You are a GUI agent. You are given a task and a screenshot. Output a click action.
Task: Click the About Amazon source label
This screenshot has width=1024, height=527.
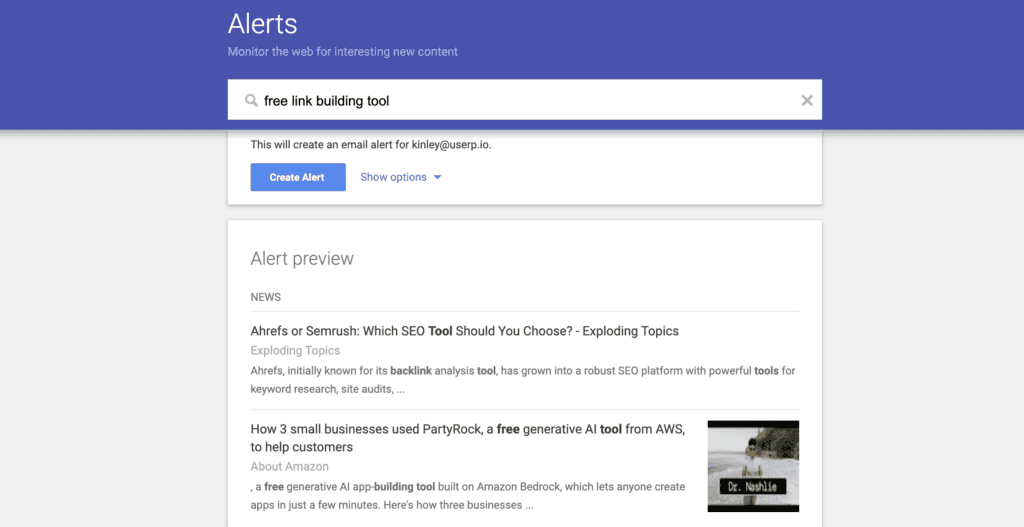pyautogui.click(x=289, y=467)
